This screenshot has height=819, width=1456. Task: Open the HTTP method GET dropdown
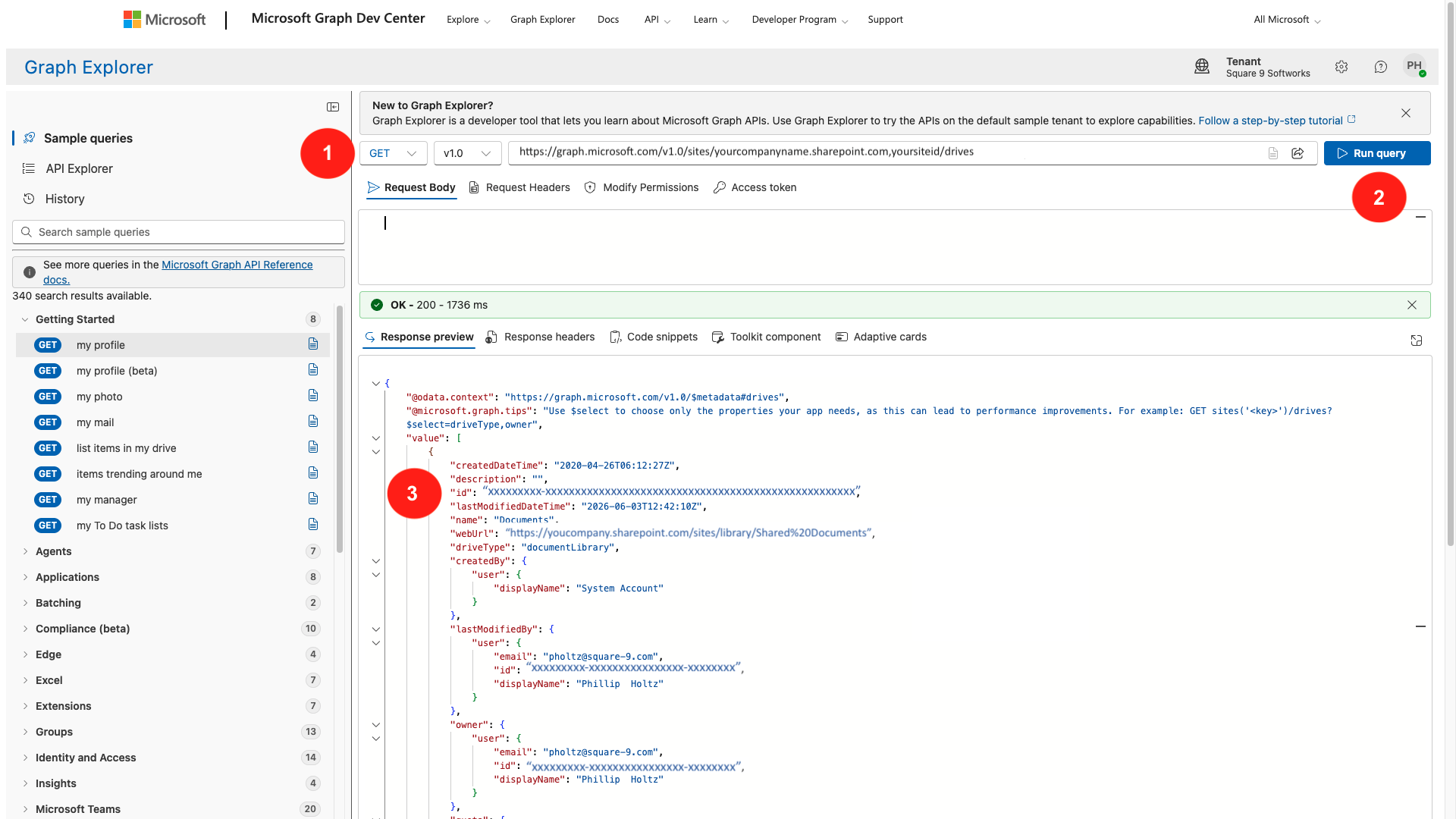(394, 153)
